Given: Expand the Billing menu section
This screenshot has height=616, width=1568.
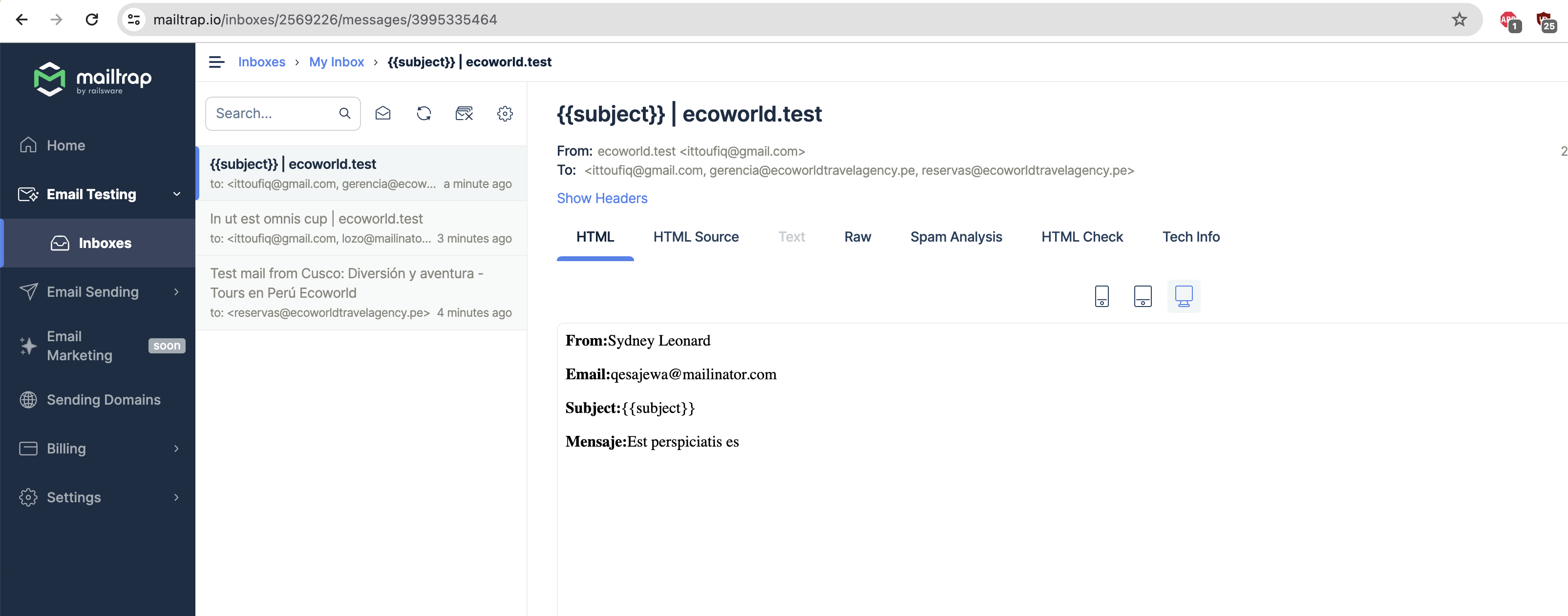Looking at the screenshot, I should pos(98,448).
